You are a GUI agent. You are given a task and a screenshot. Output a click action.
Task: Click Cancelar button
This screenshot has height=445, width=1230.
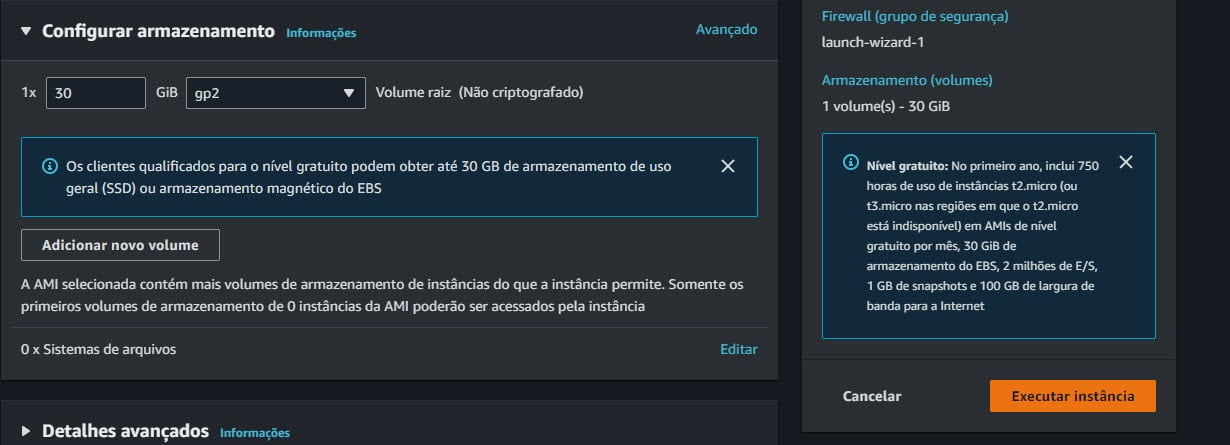[872, 396]
